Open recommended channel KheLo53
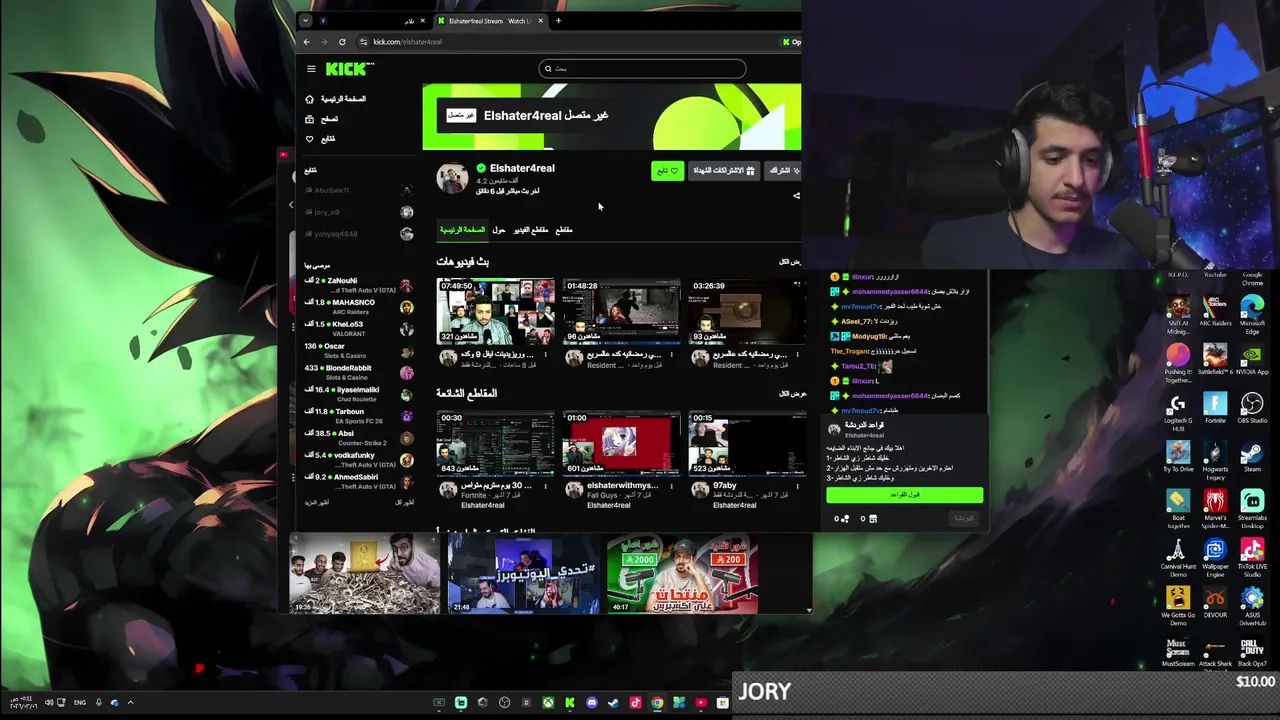1280x720 pixels. pos(358,329)
